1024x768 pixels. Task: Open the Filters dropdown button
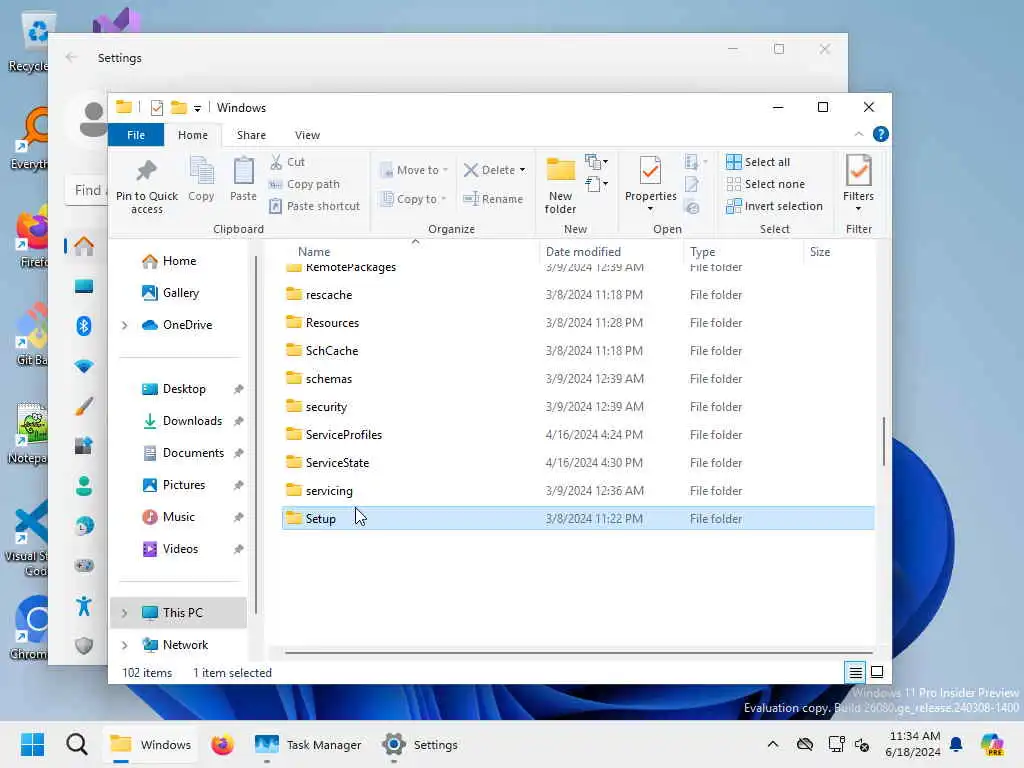pos(858,185)
